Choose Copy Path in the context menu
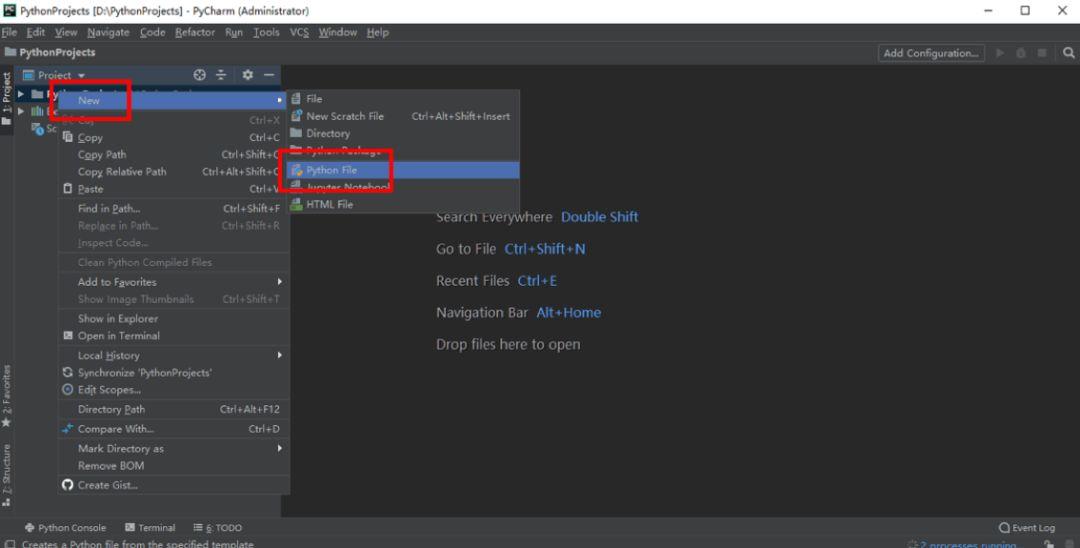Viewport: 1080px width, 548px height. tap(174, 154)
